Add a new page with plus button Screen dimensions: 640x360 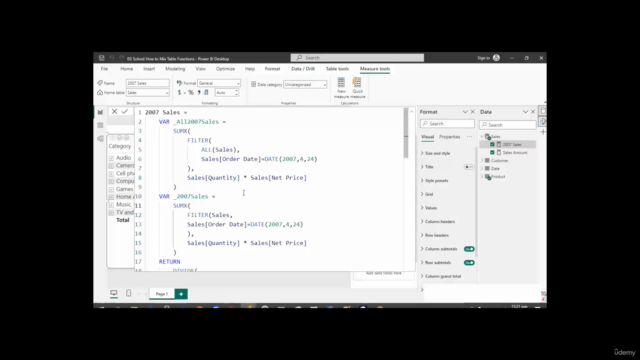181,294
